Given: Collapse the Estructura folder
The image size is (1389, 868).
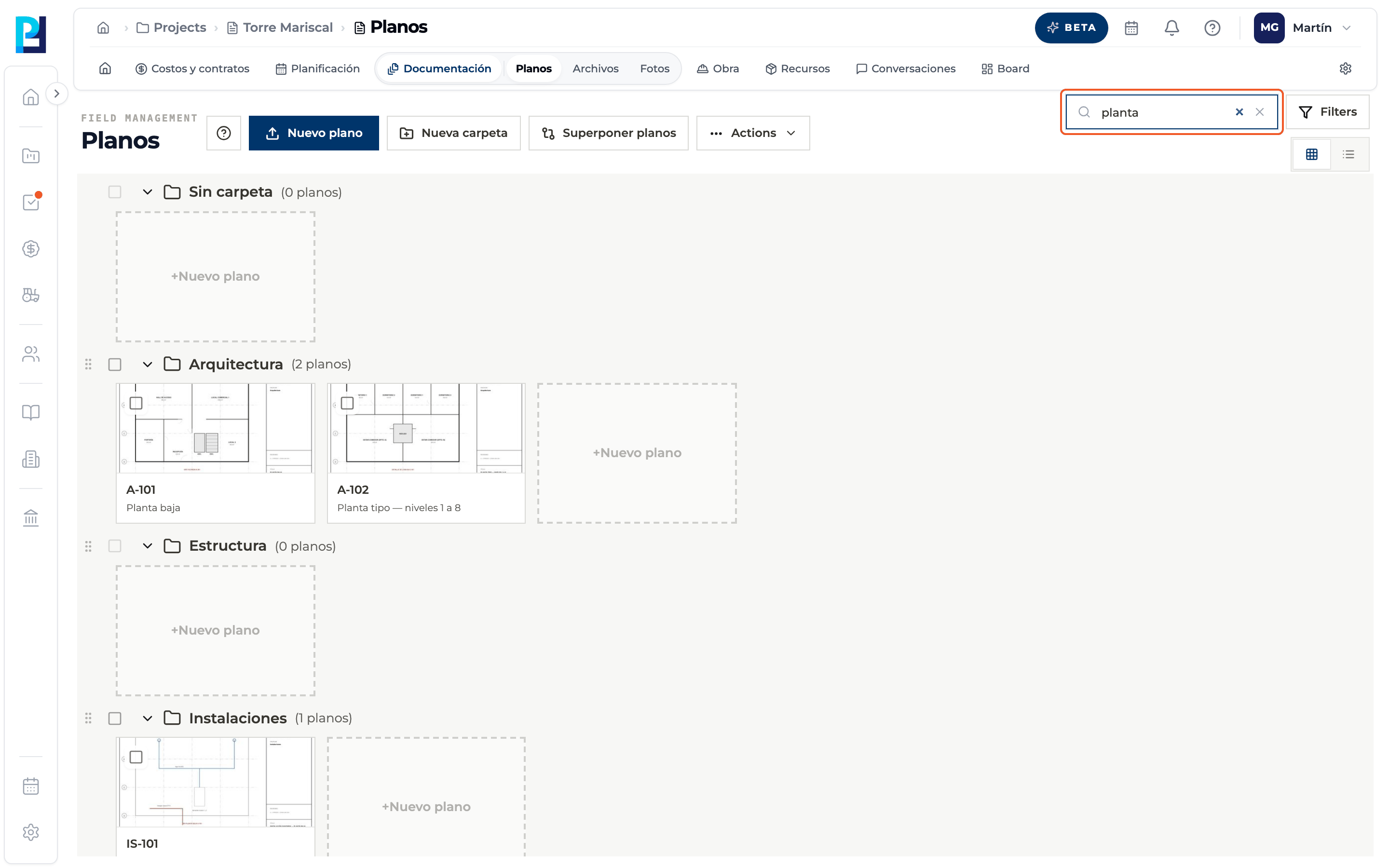Looking at the screenshot, I should pyautogui.click(x=148, y=546).
